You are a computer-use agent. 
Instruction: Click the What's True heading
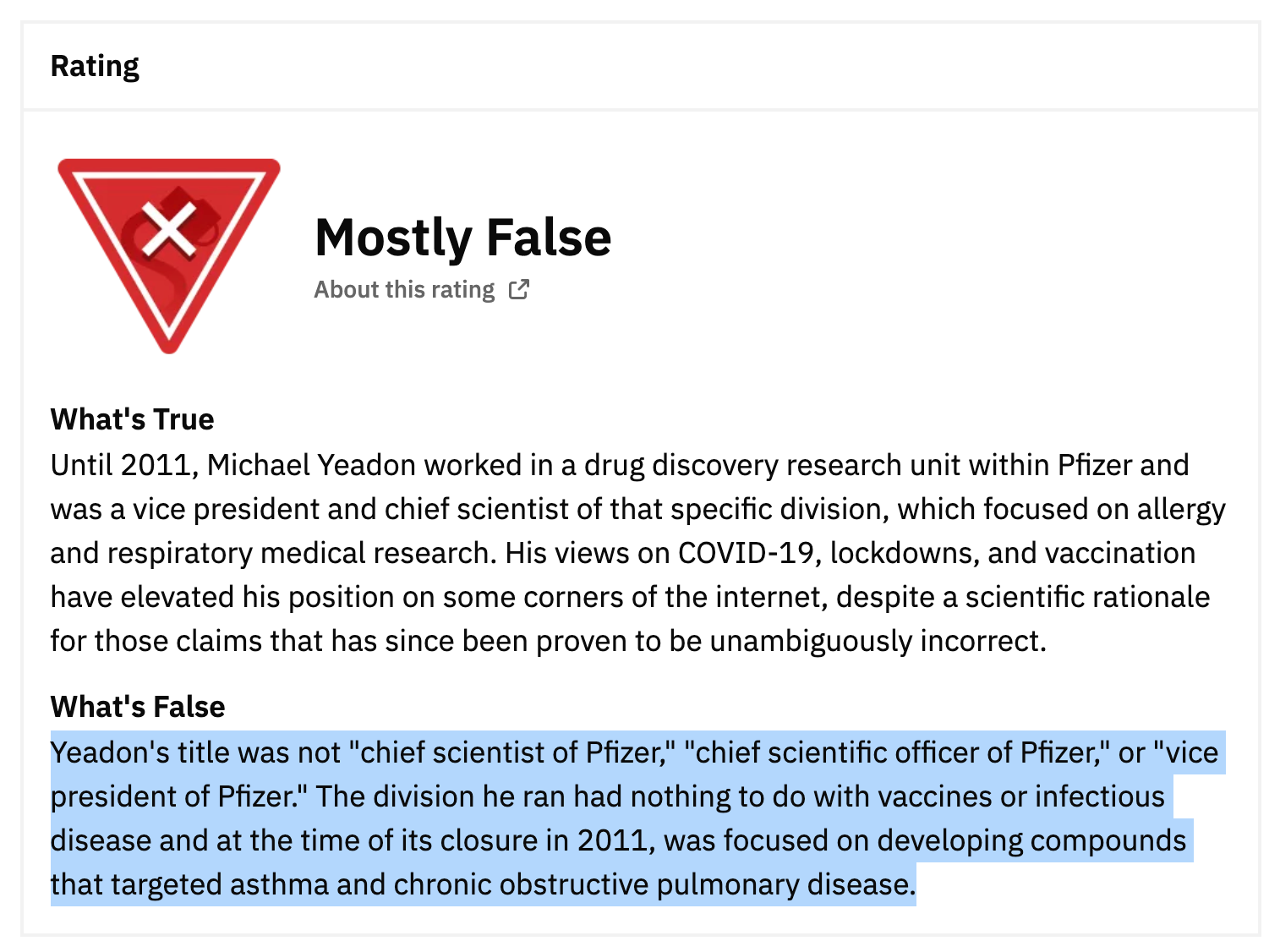pos(132,419)
